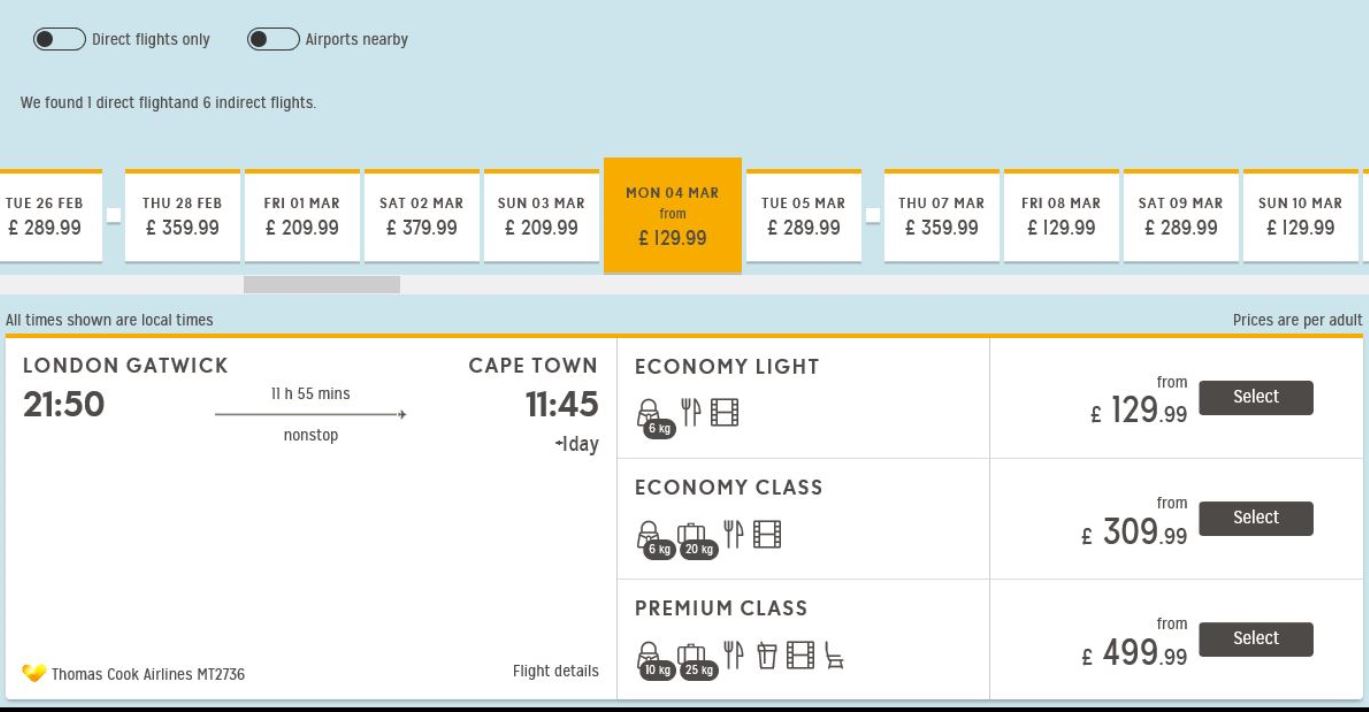The height and width of the screenshot is (712, 1369).
Task: Enable the Airports nearby switch
Action: pos(273,39)
